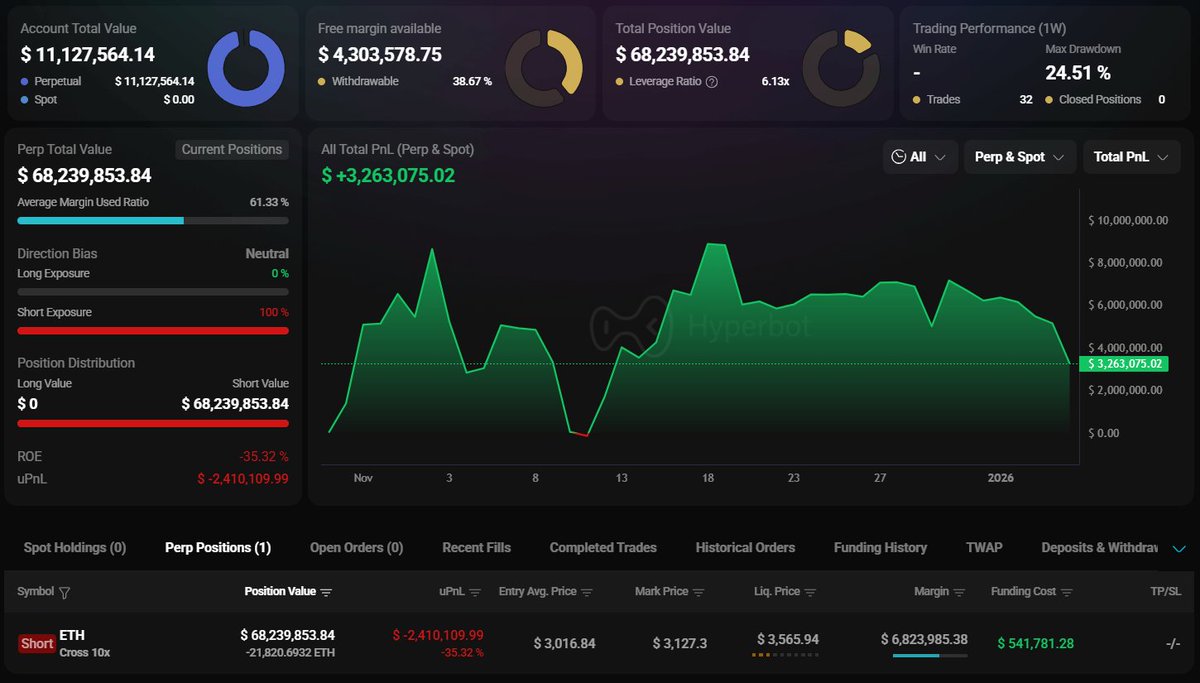
Task: Expand the tabs overflow chevron at right
Action: pos(1178,548)
